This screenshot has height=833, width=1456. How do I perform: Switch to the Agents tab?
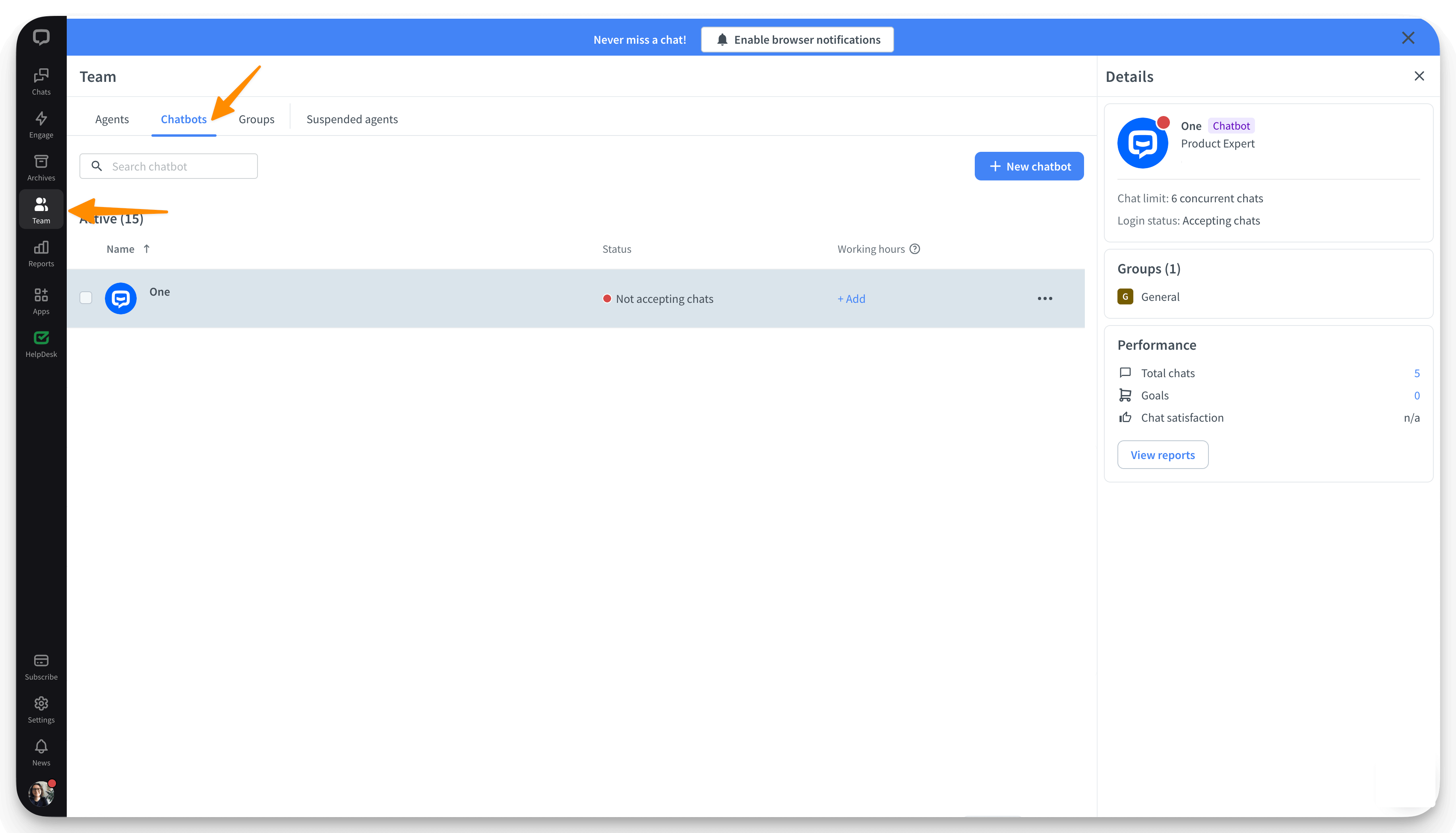click(x=112, y=120)
